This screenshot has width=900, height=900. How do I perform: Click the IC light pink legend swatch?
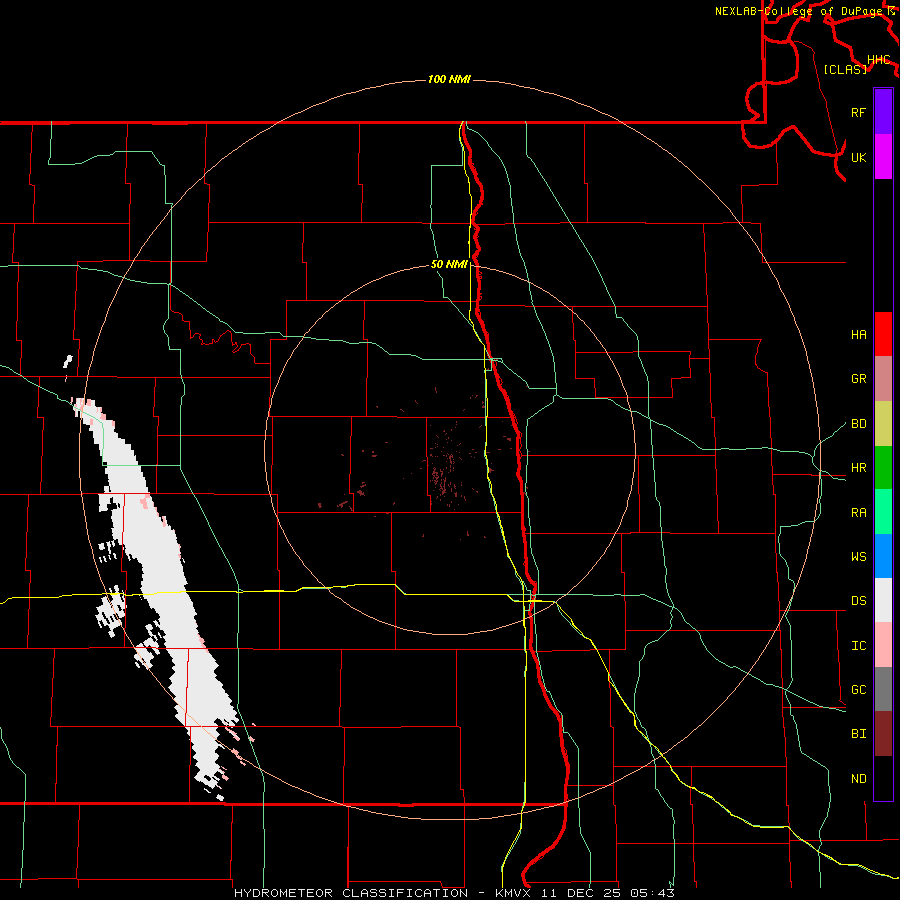[883, 645]
